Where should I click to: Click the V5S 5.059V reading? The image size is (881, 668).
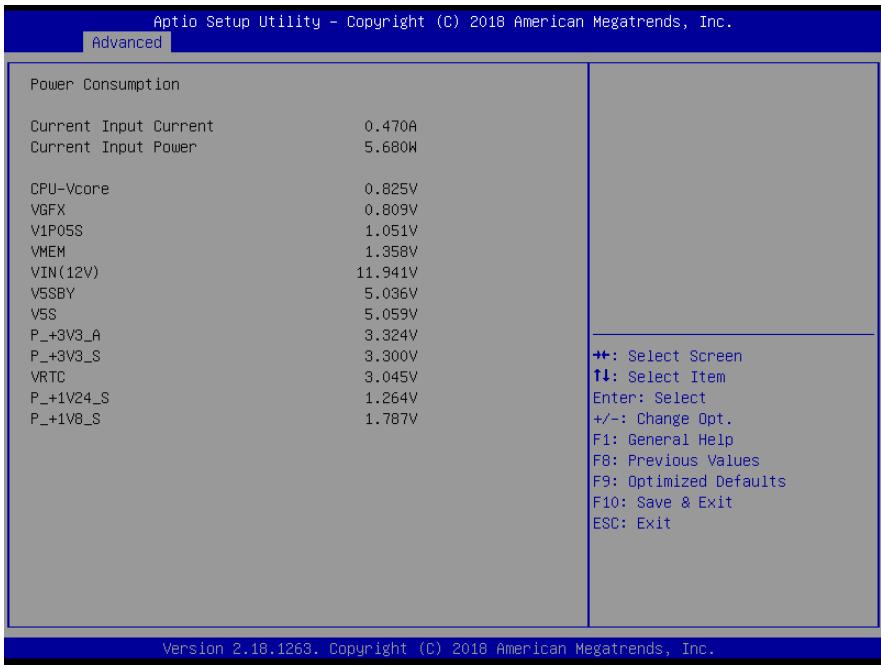390,314
